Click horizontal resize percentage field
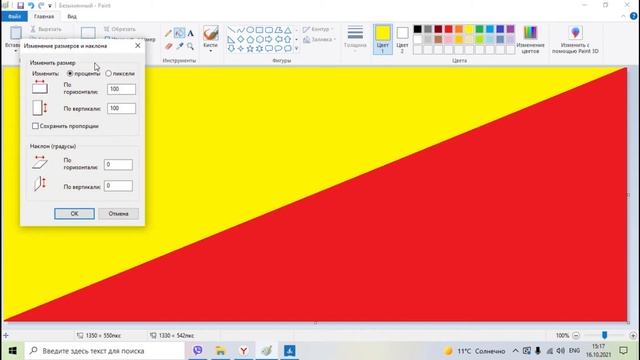The width and height of the screenshot is (640, 360). pos(121,89)
